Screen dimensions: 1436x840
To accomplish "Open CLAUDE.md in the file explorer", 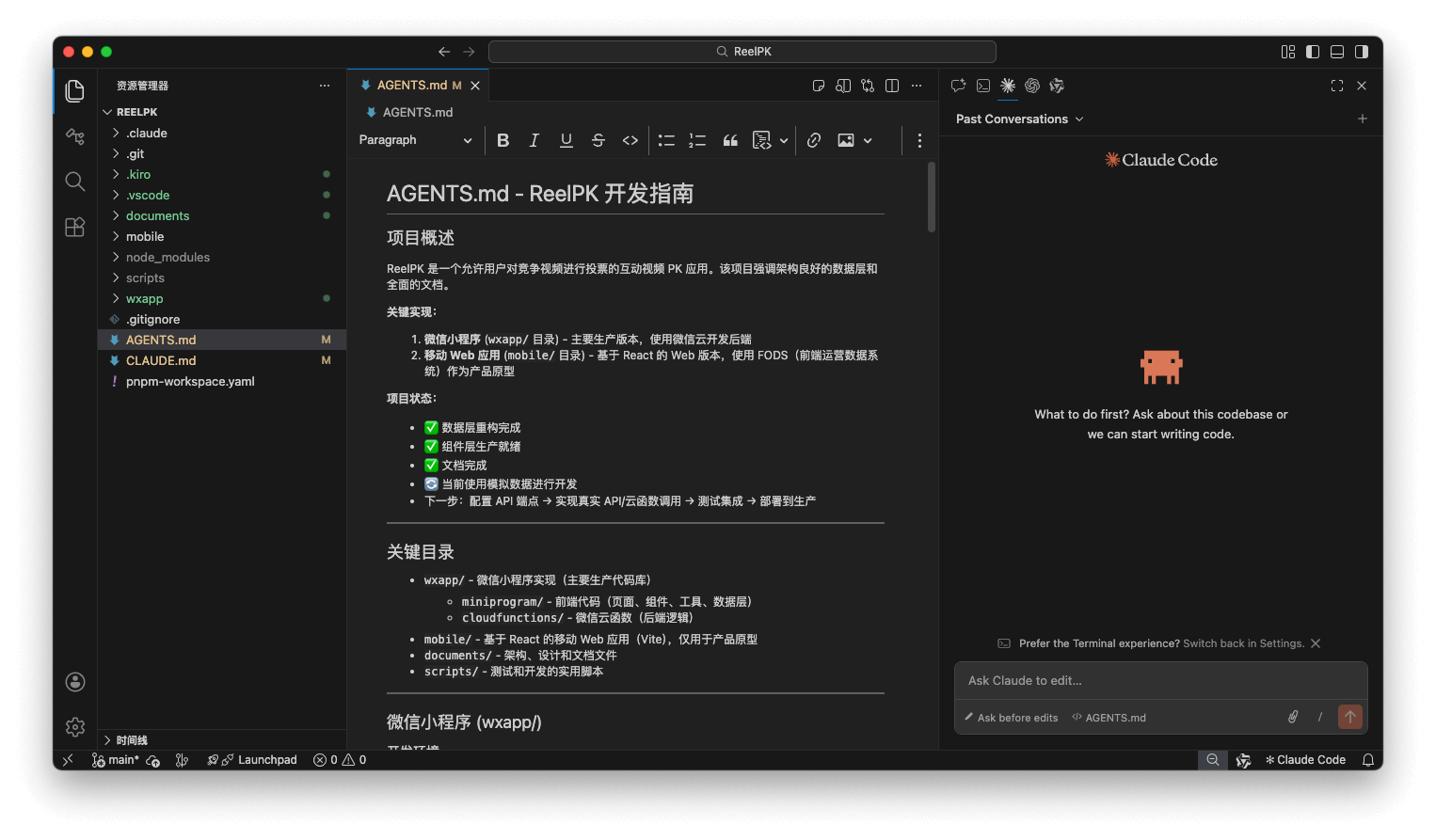I will [x=161, y=361].
